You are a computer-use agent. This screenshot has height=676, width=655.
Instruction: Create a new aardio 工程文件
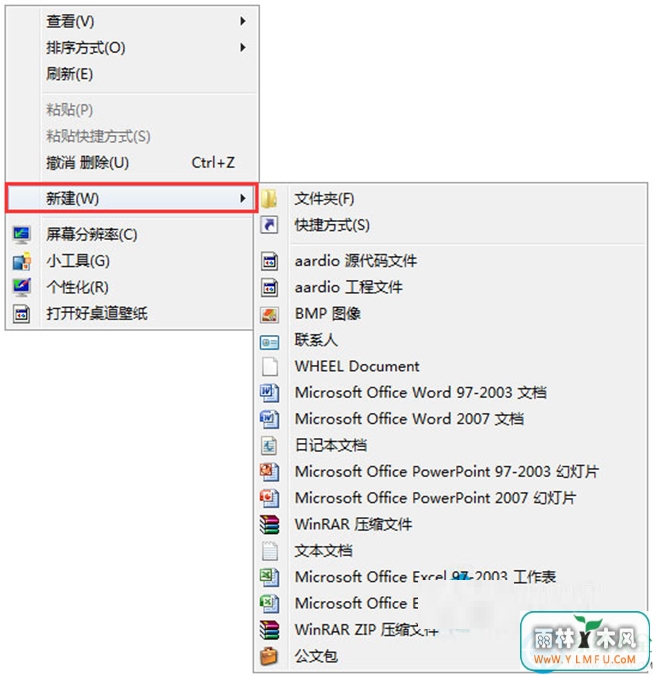pyautogui.click(x=451, y=288)
